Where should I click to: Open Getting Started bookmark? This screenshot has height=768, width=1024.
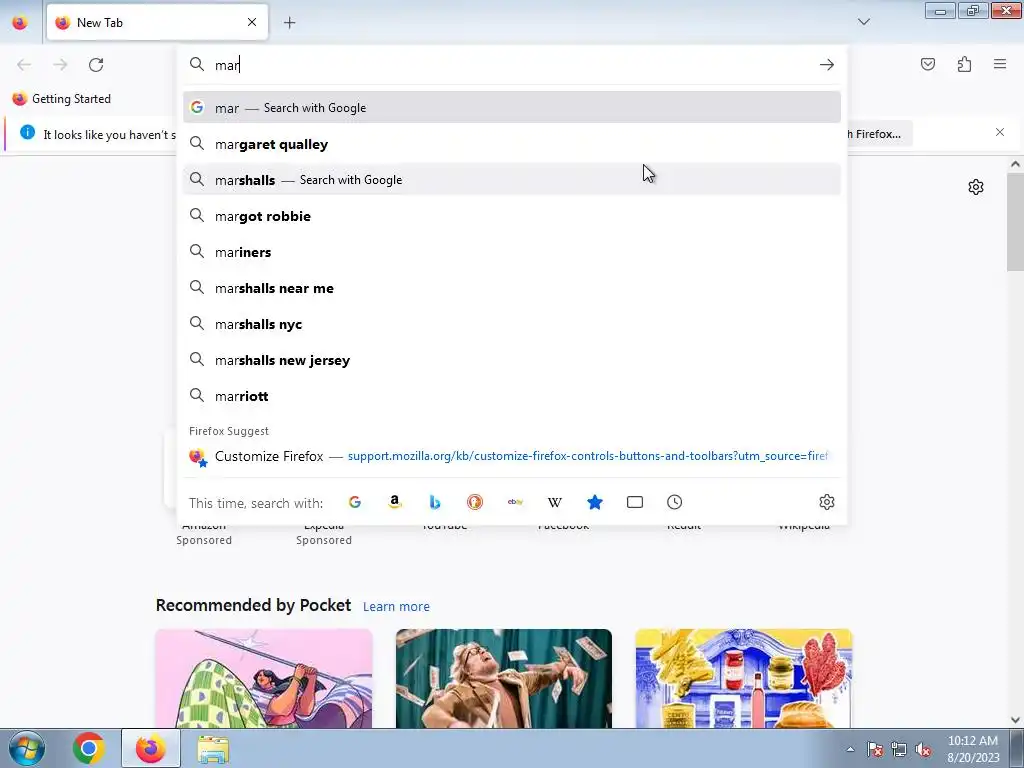(x=61, y=99)
